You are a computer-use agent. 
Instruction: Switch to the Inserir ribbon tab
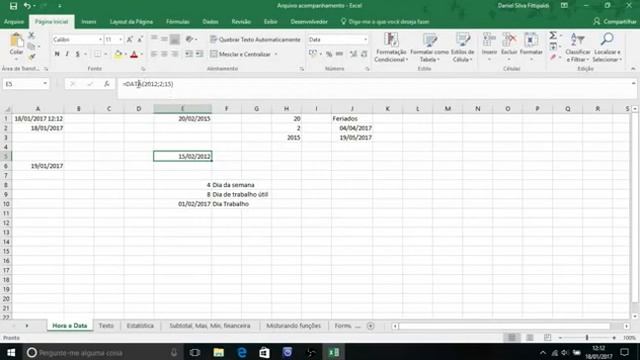[89, 22]
